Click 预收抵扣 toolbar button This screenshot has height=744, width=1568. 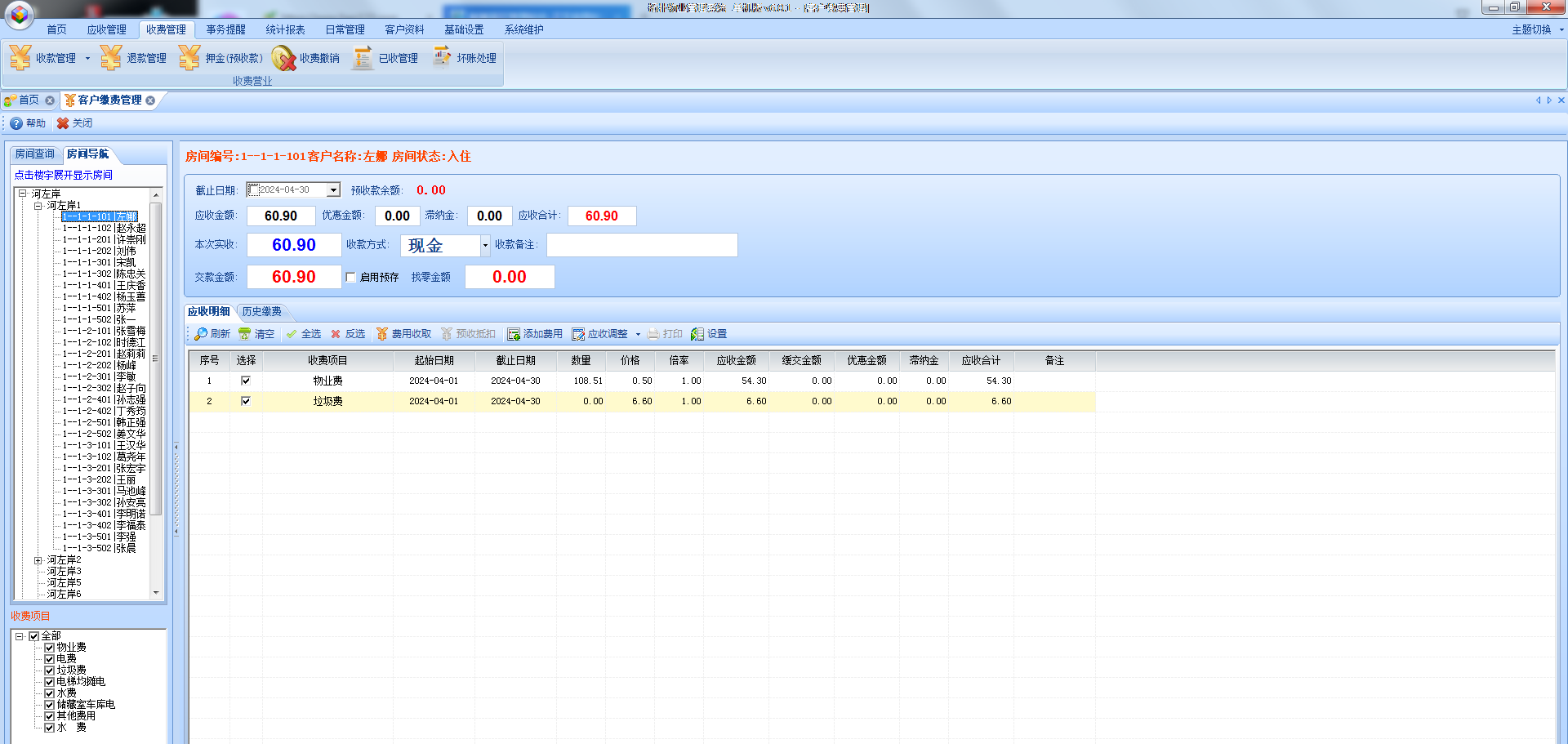pyautogui.click(x=468, y=334)
